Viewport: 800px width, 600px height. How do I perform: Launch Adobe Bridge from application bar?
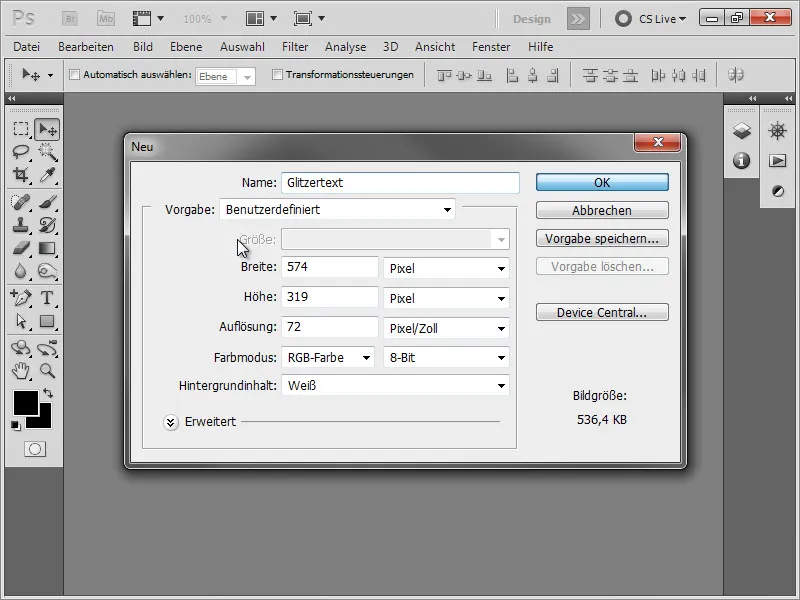[70, 19]
